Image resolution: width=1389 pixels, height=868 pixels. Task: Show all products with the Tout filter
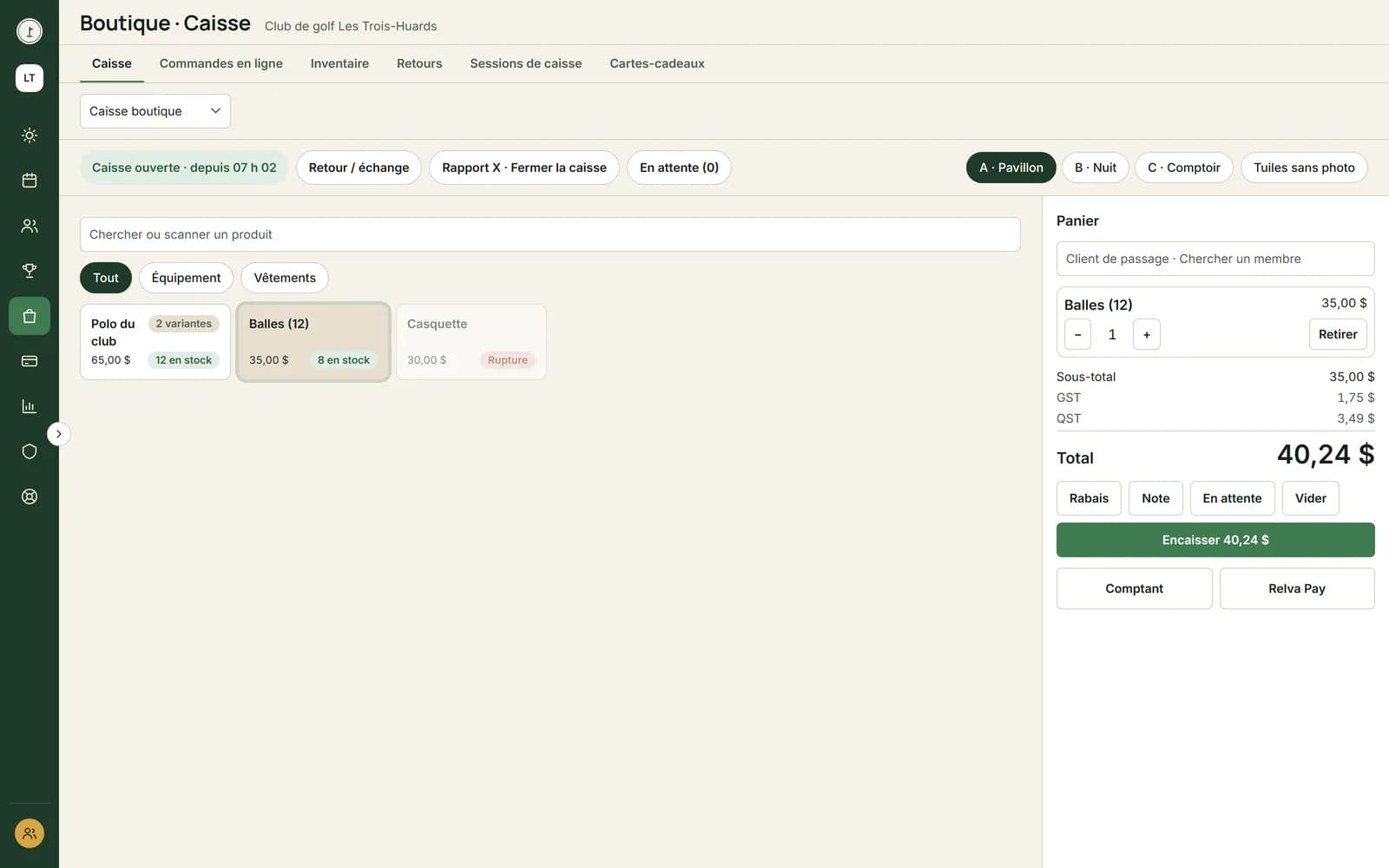click(x=106, y=278)
